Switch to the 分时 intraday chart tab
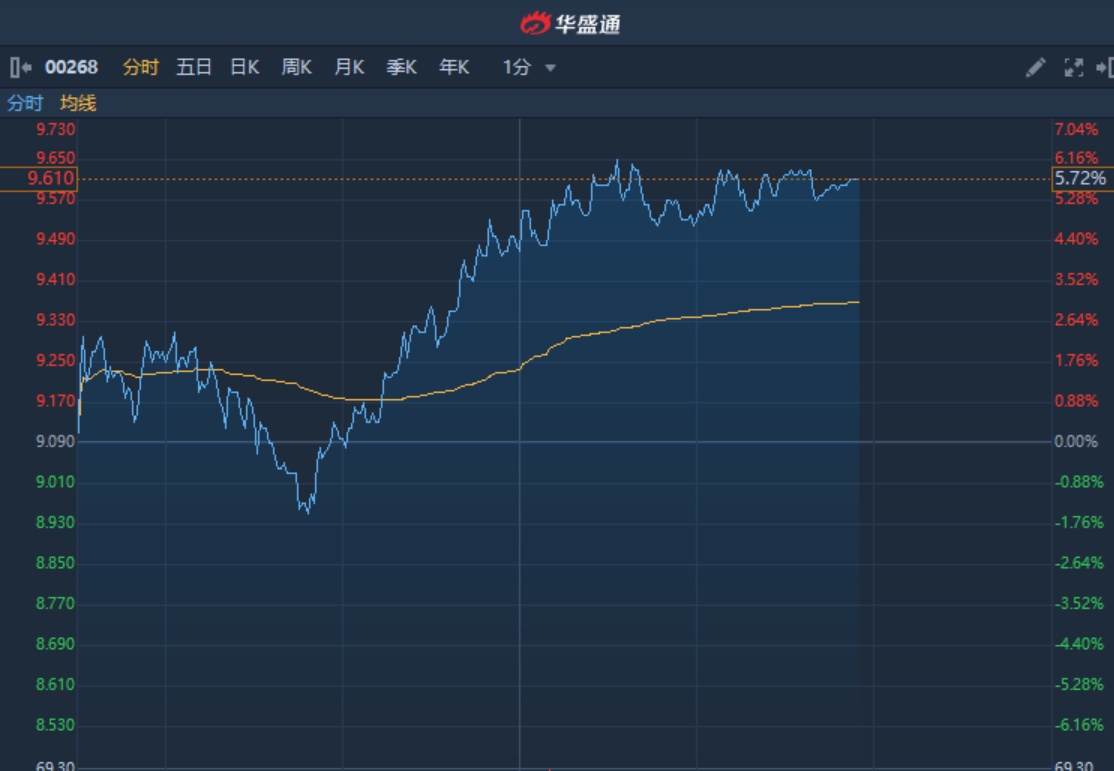 tap(140, 67)
